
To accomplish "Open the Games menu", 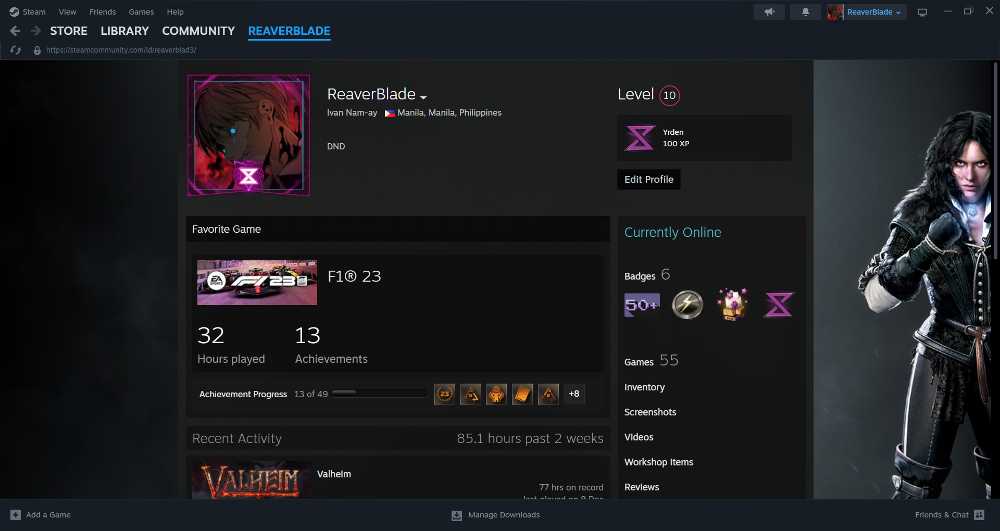I will tap(141, 11).
